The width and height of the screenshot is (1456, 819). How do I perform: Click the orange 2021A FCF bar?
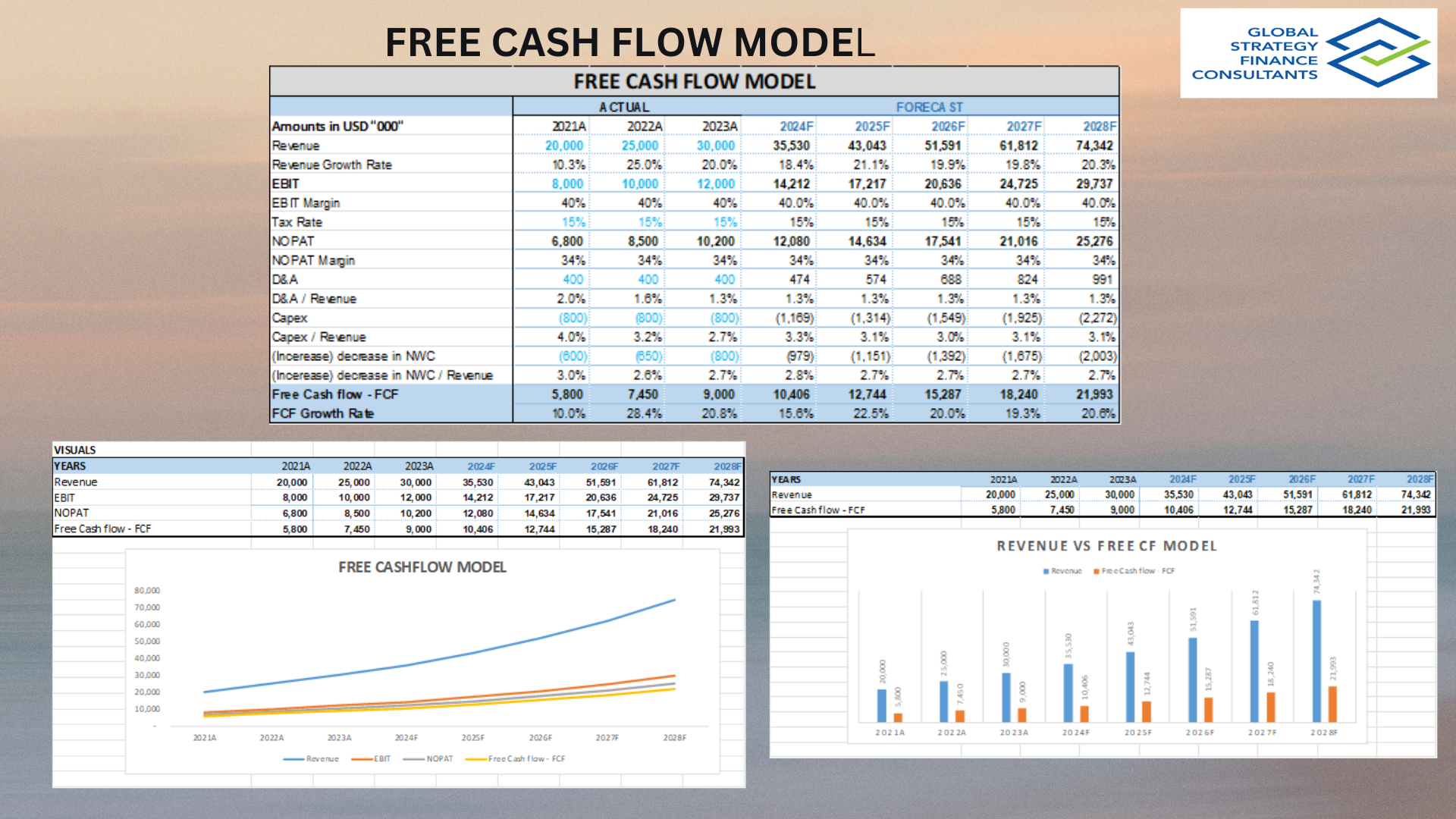pos(898,717)
